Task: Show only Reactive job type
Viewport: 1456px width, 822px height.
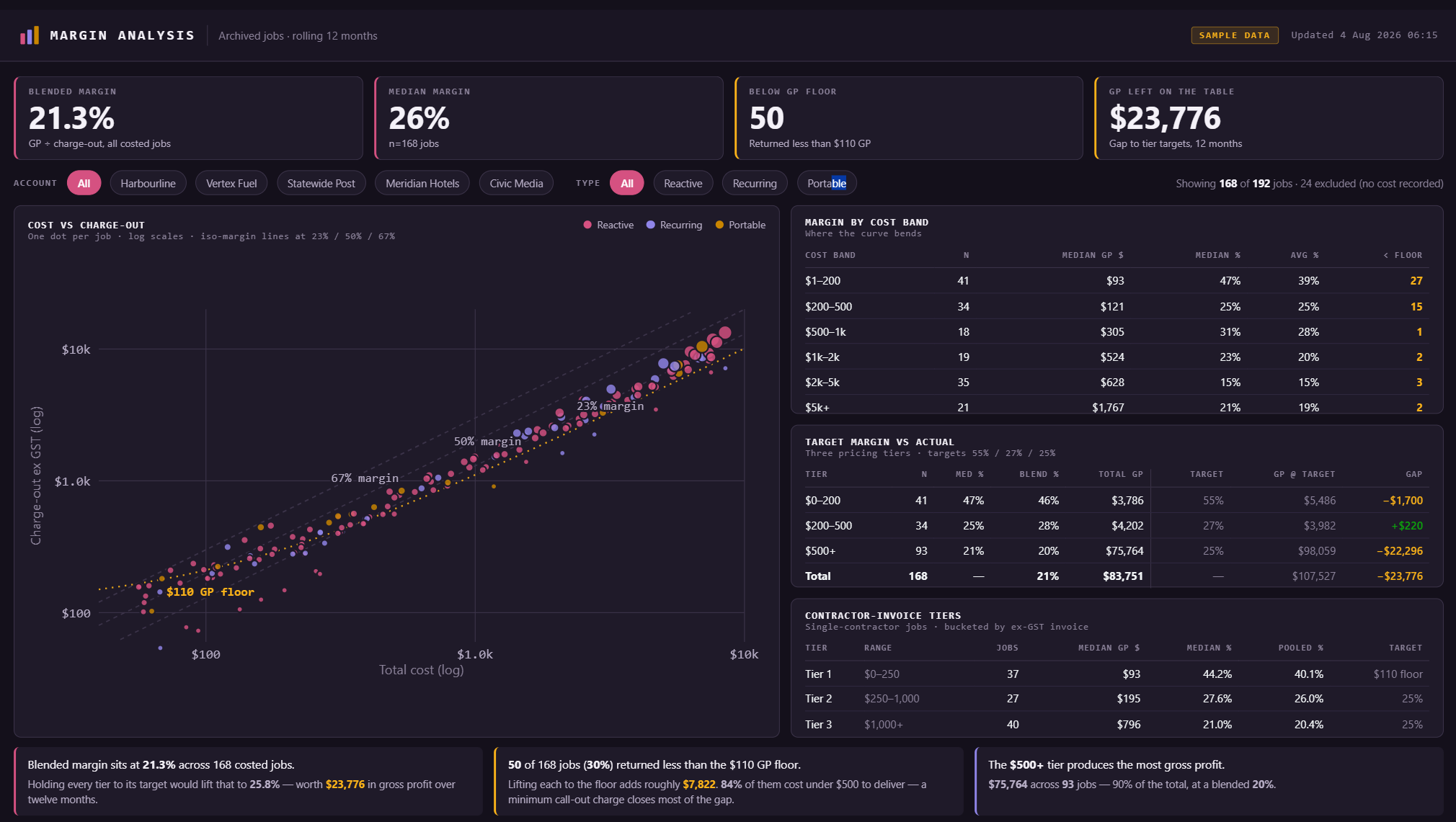Action: (683, 183)
